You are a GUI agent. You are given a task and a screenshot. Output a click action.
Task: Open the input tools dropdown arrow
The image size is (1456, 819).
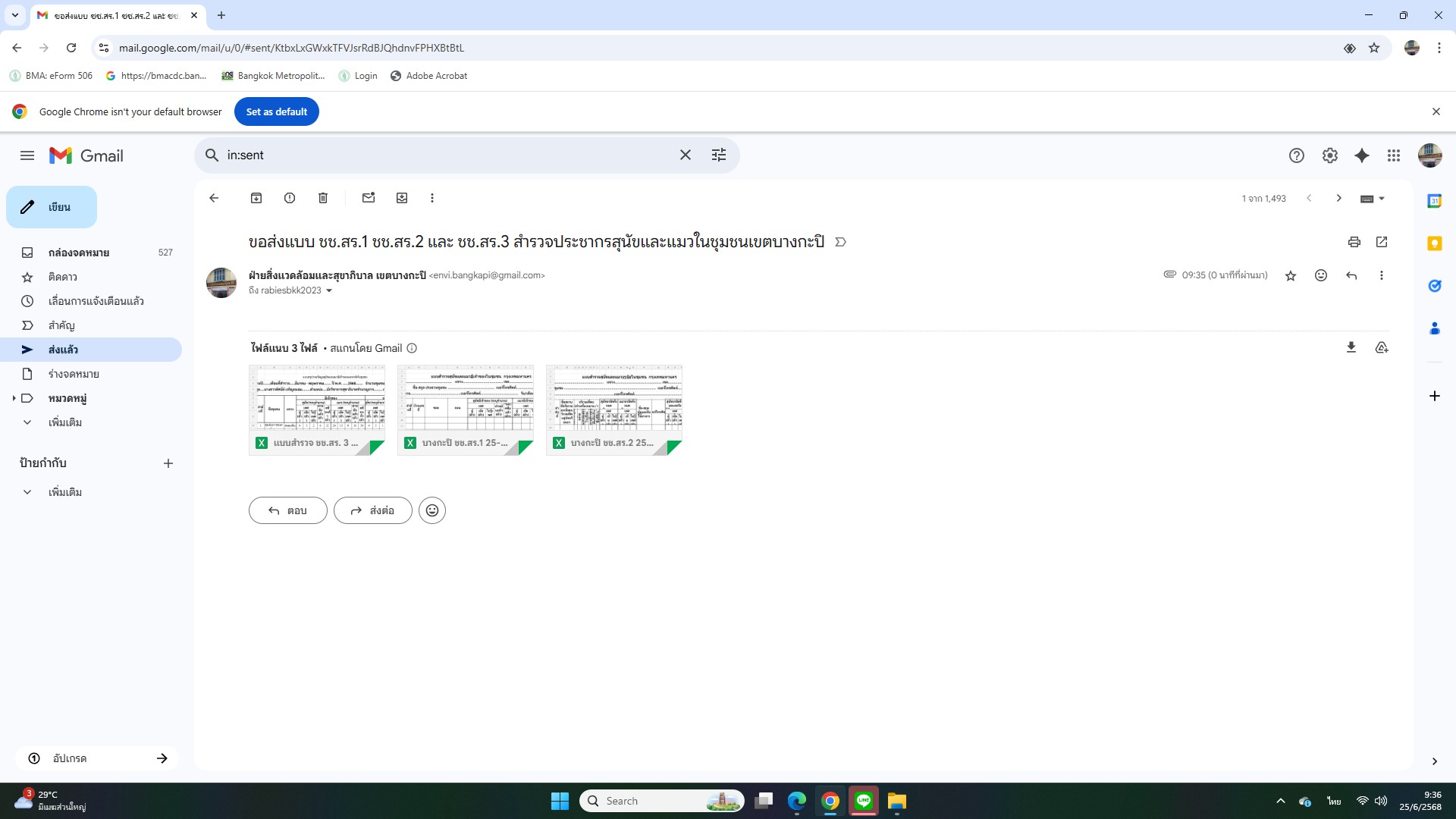pos(1382,199)
